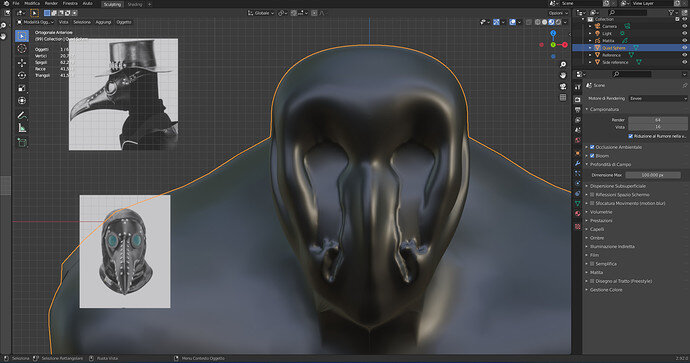Image resolution: width=690 pixels, height=363 pixels.
Task: Expand the Volumetrie panel
Action: [601, 212]
